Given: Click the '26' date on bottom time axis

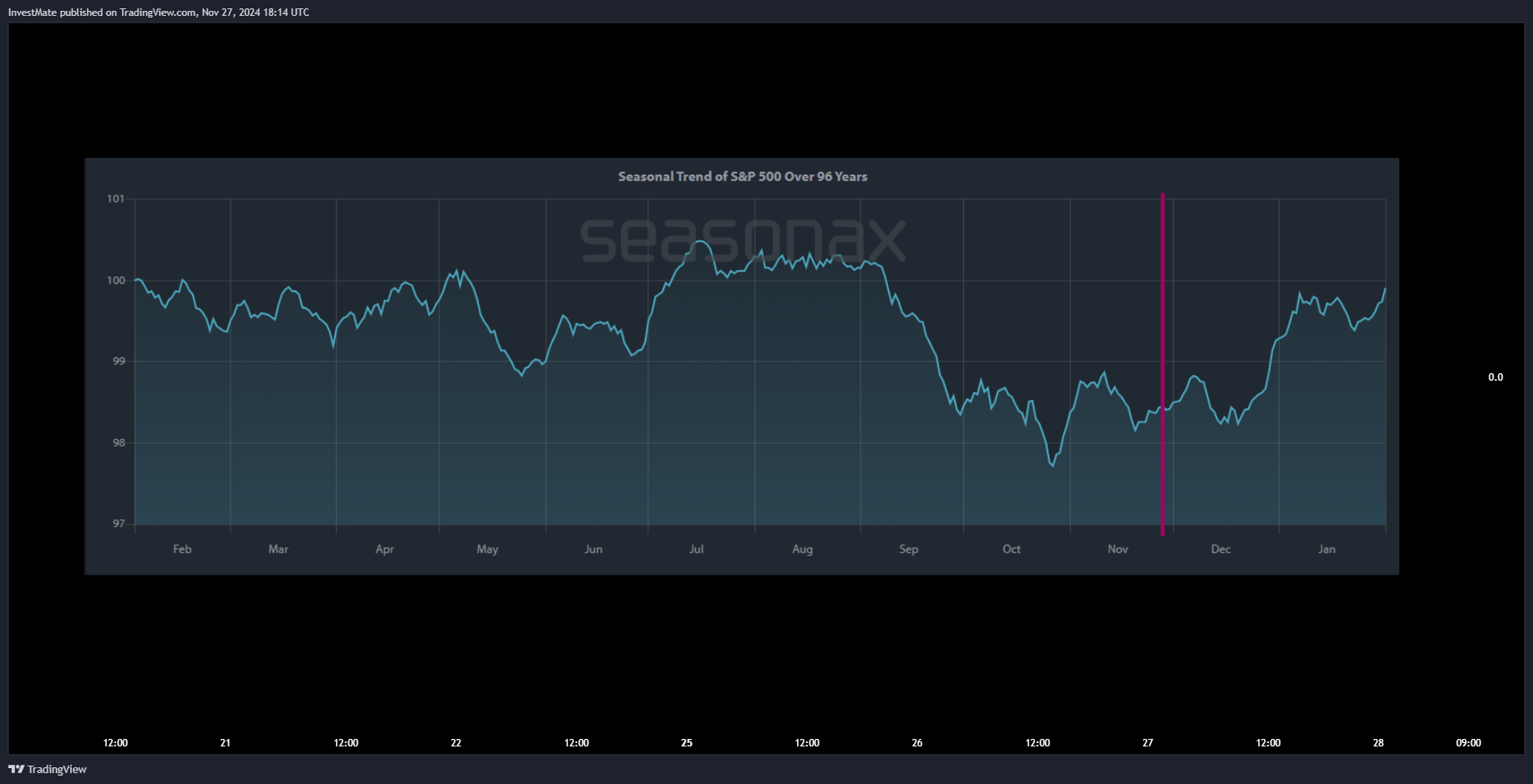Looking at the screenshot, I should [x=917, y=743].
